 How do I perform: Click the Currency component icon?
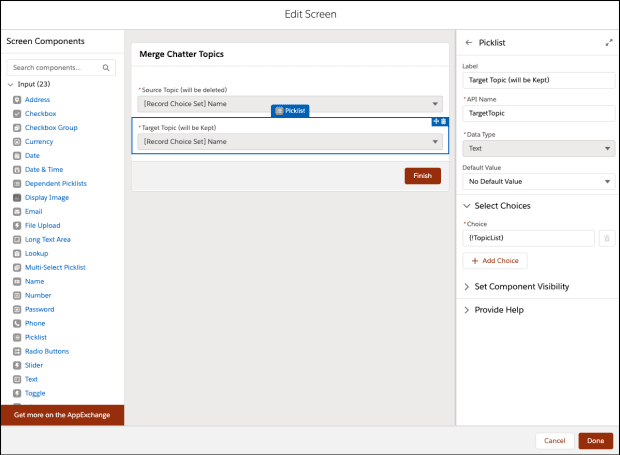pos(17,142)
